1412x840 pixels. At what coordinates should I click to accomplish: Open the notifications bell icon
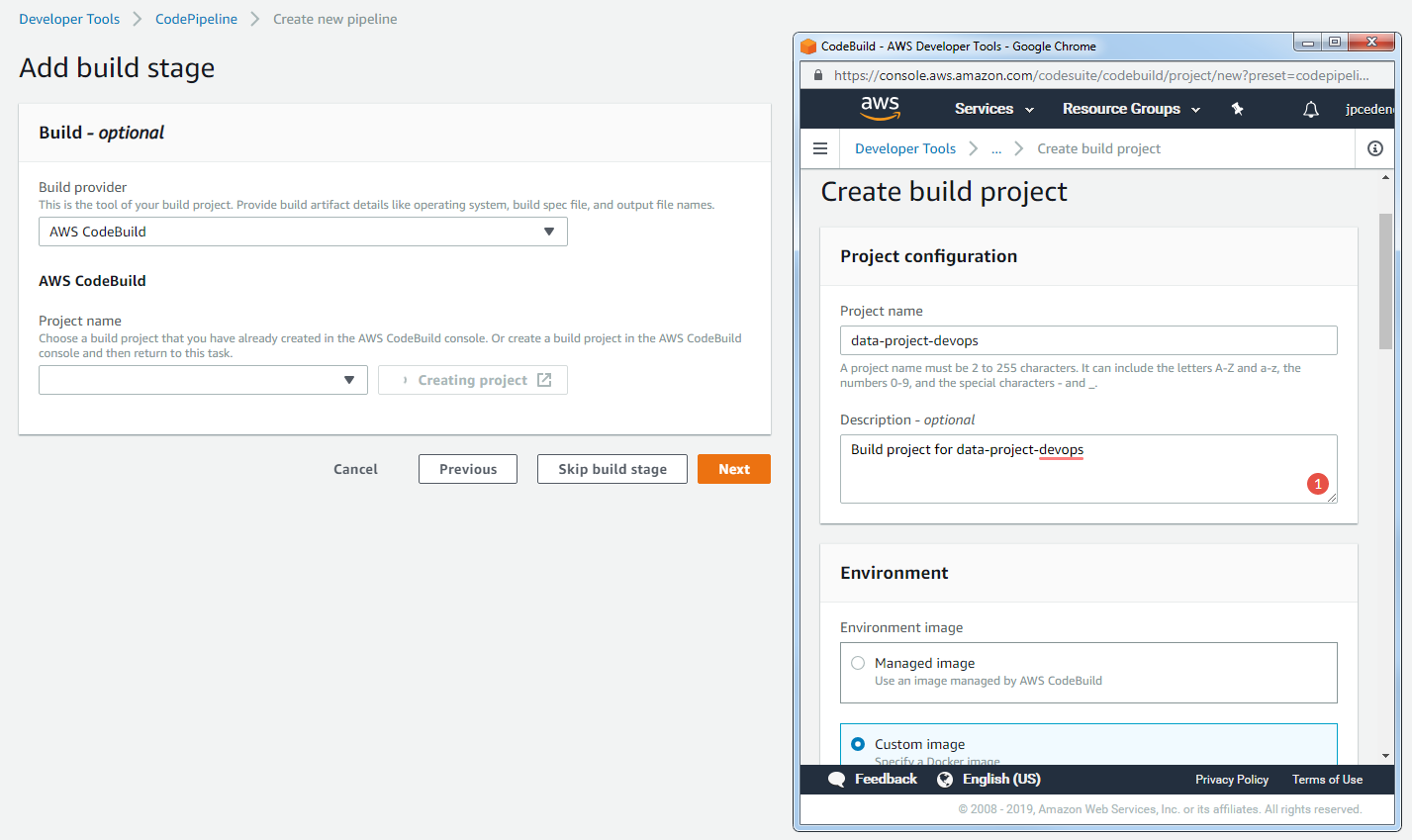point(1311,109)
